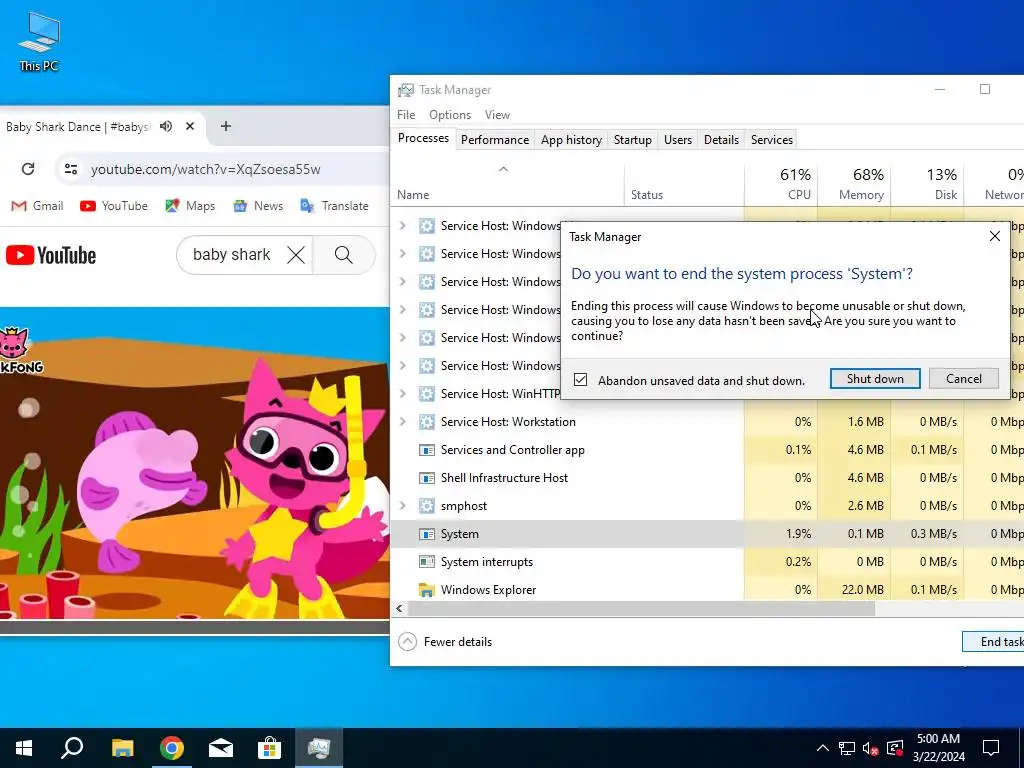The width and height of the screenshot is (1024, 768).
Task: Clear the baby shark search text
Action: point(296,255)
